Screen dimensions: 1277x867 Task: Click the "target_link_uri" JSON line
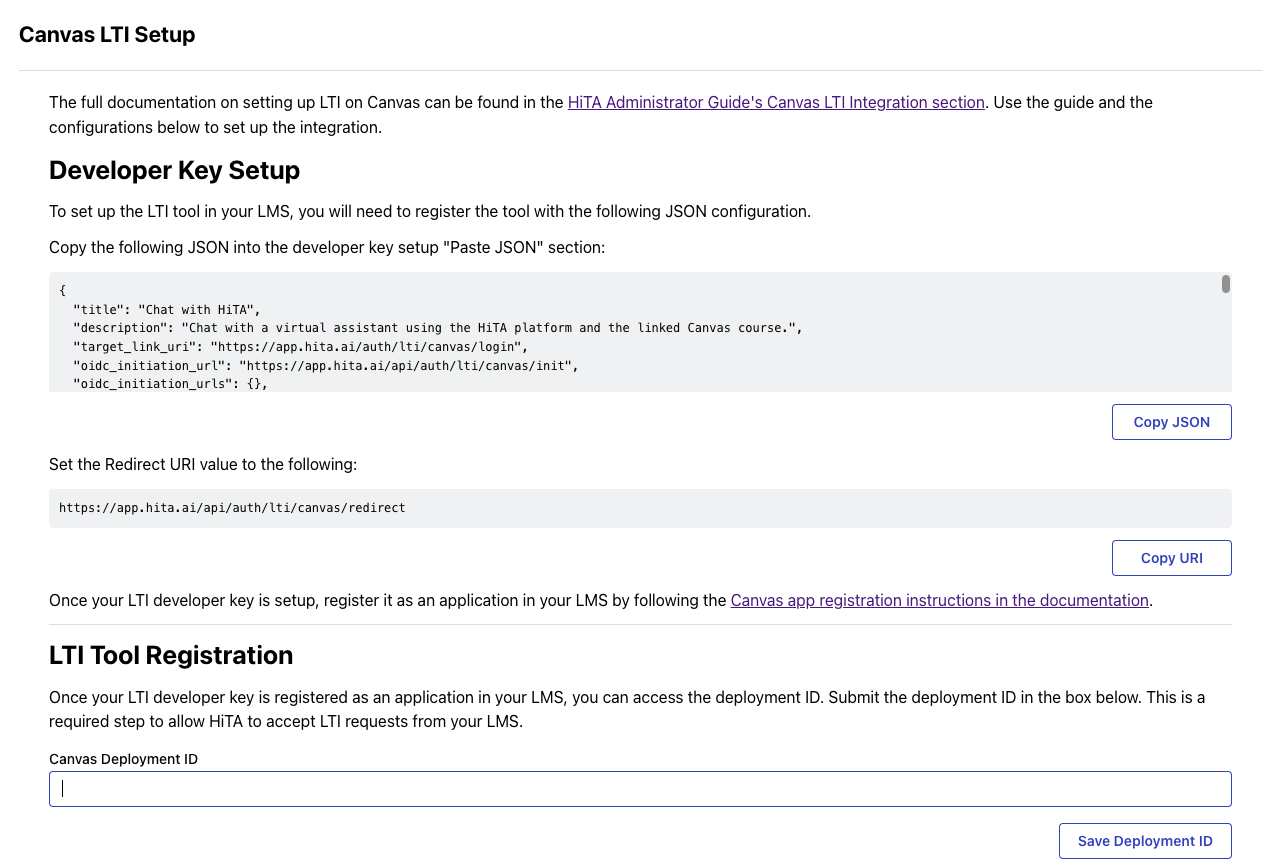[x=300, y=346]
